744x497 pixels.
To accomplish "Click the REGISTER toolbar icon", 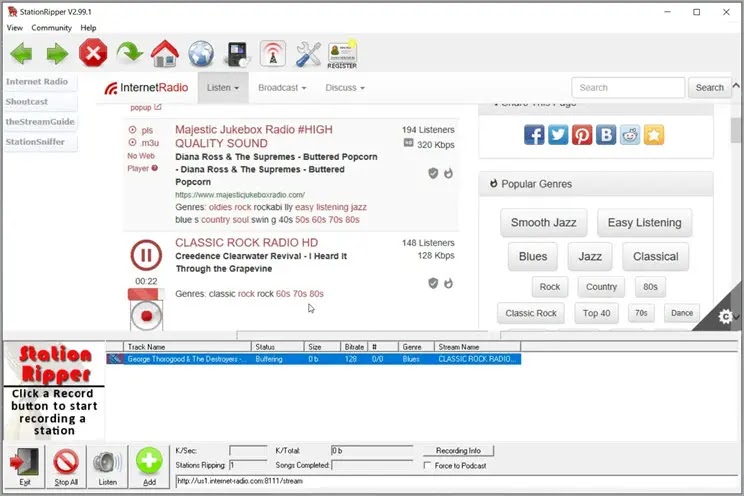I will tap(342, 55).
